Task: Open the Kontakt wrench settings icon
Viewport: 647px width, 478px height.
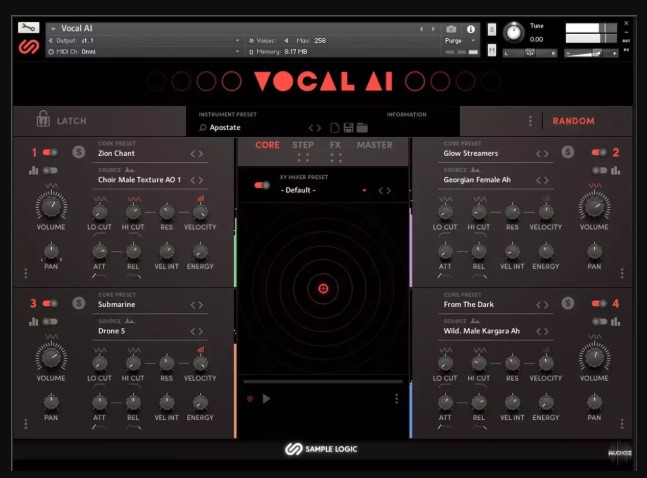Action: (28, 28)
